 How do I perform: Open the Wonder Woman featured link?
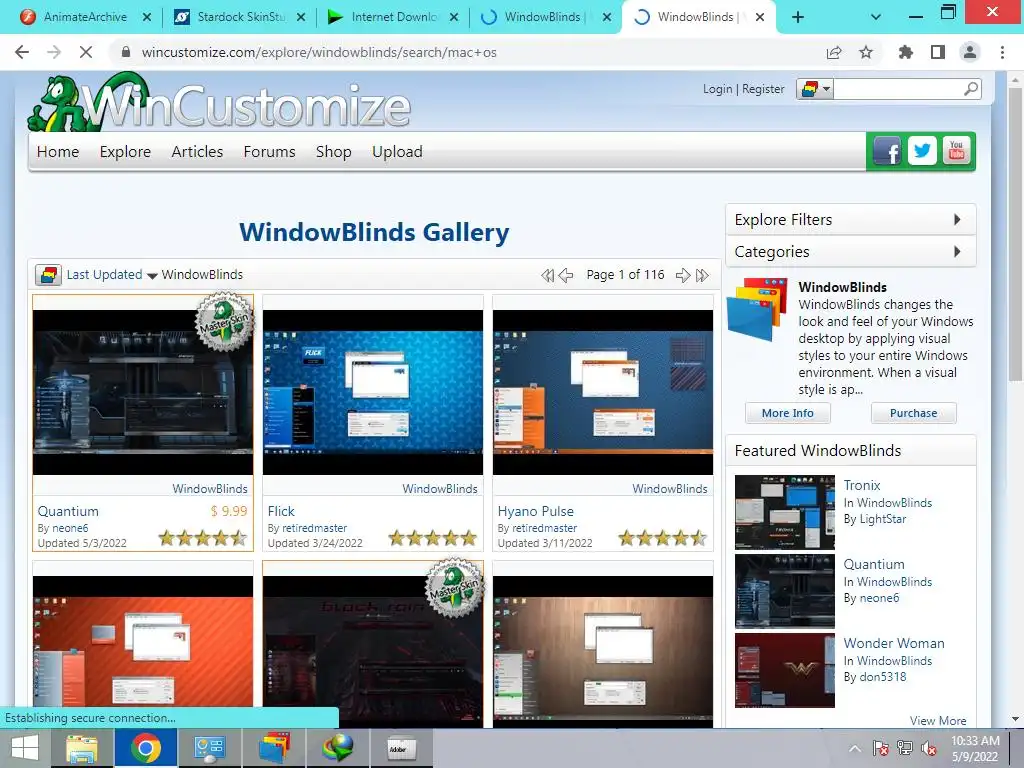pos(894,643)
